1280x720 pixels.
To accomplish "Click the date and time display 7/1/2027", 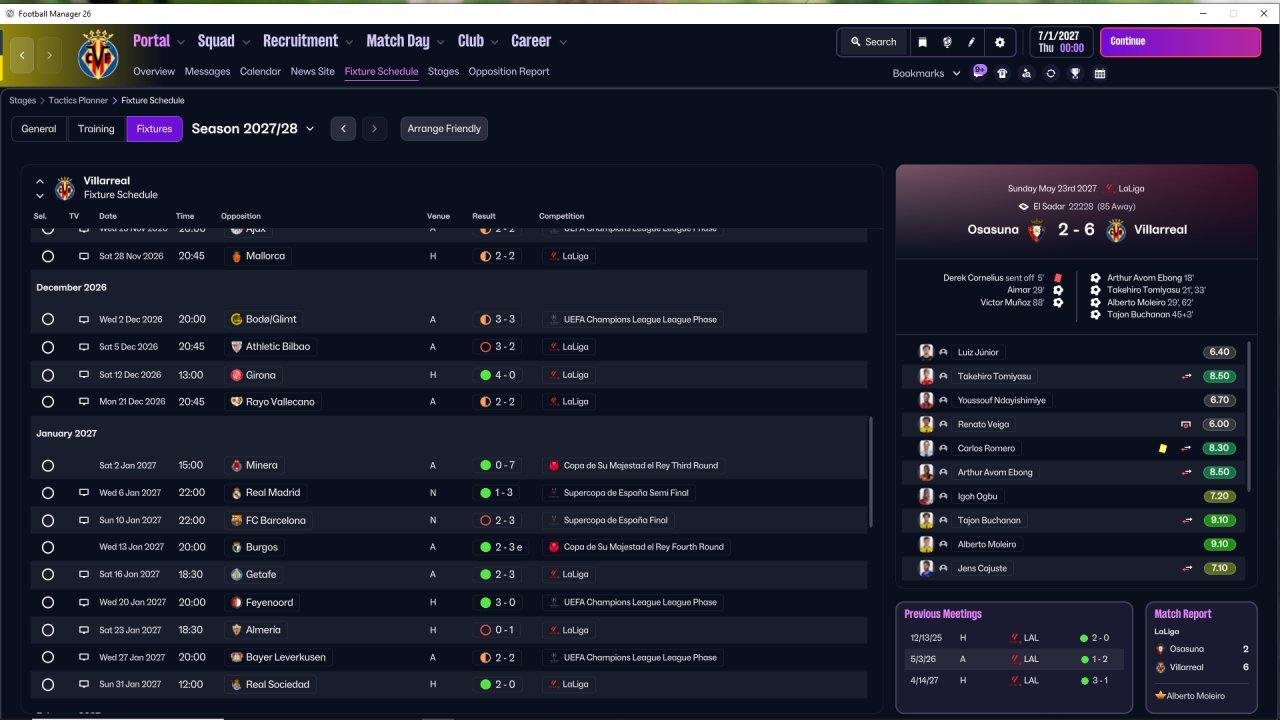I will [x=1061, y=42].
